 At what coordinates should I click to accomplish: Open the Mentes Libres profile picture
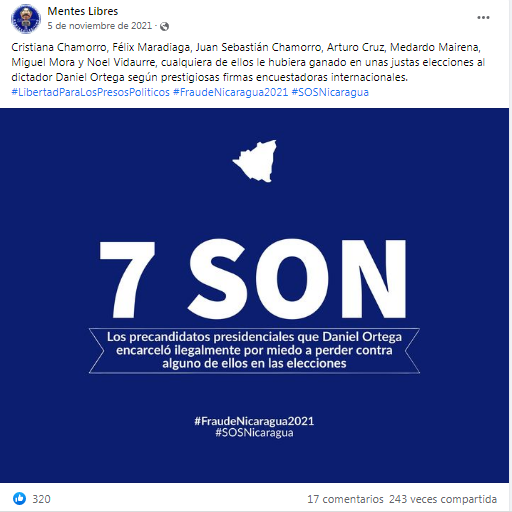point(26,18)
